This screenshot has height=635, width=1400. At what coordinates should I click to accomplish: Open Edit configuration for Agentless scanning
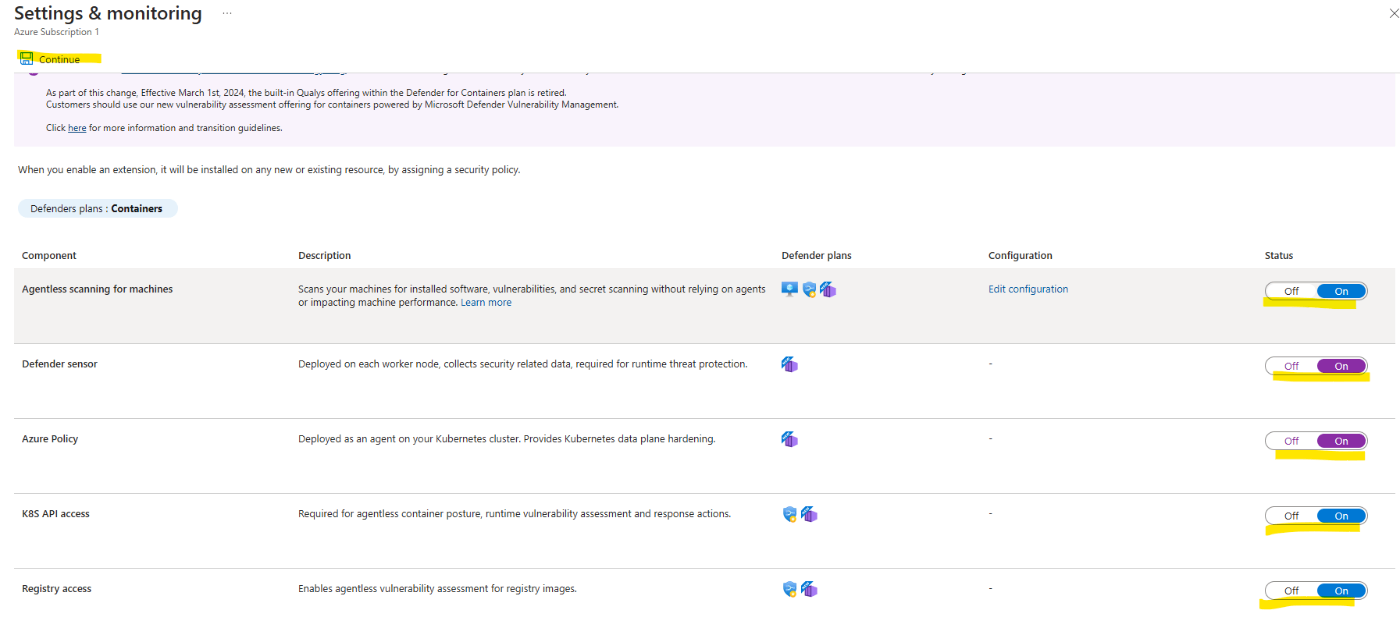(x=1028, y=289)
